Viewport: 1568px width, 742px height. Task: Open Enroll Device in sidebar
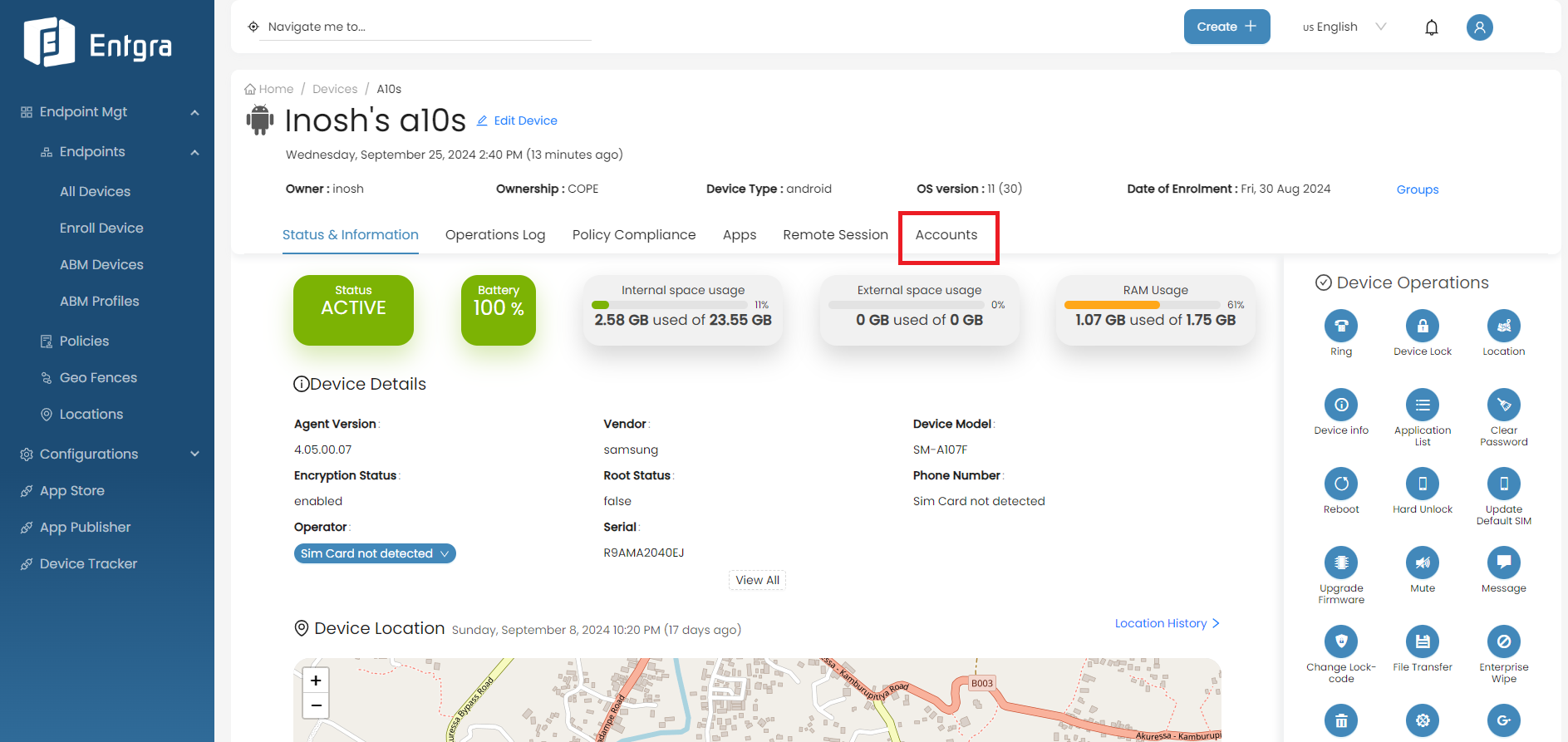coord(101,228)
